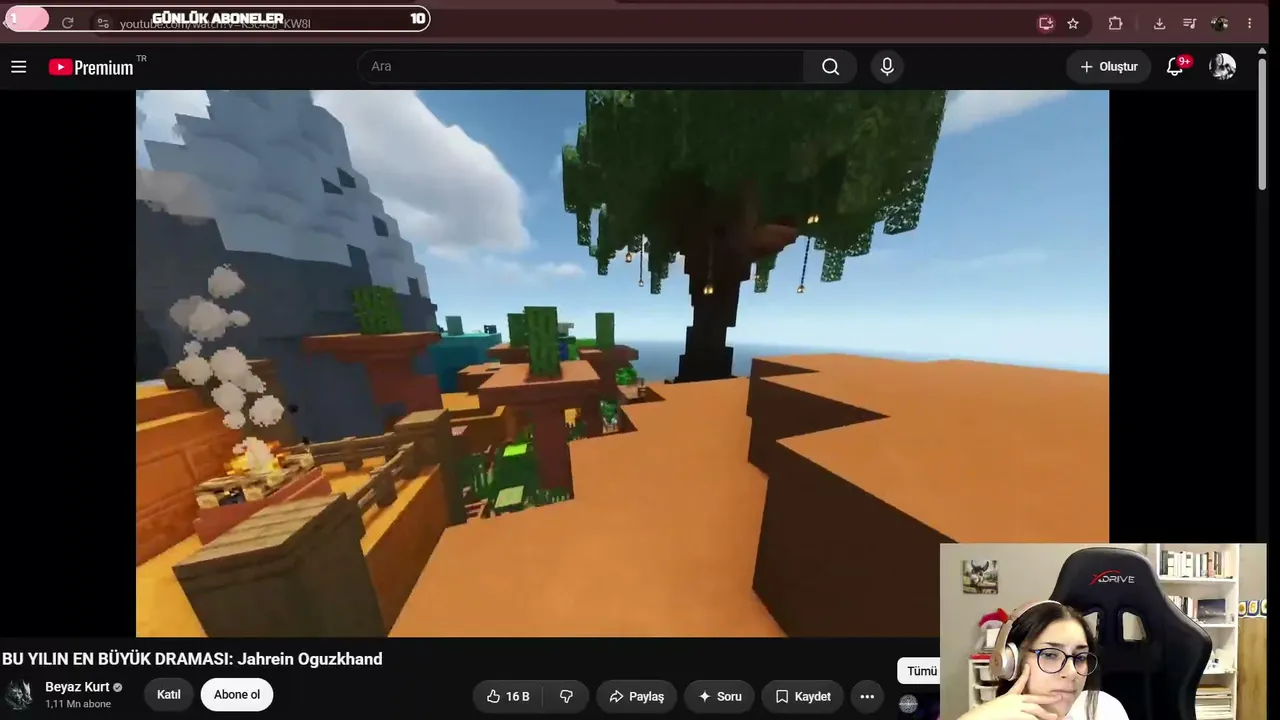Screen dimensions: 1280x720
Task: Reload the page with browser refresh icon
Action: pyautogui.click(x=67, y=22)
